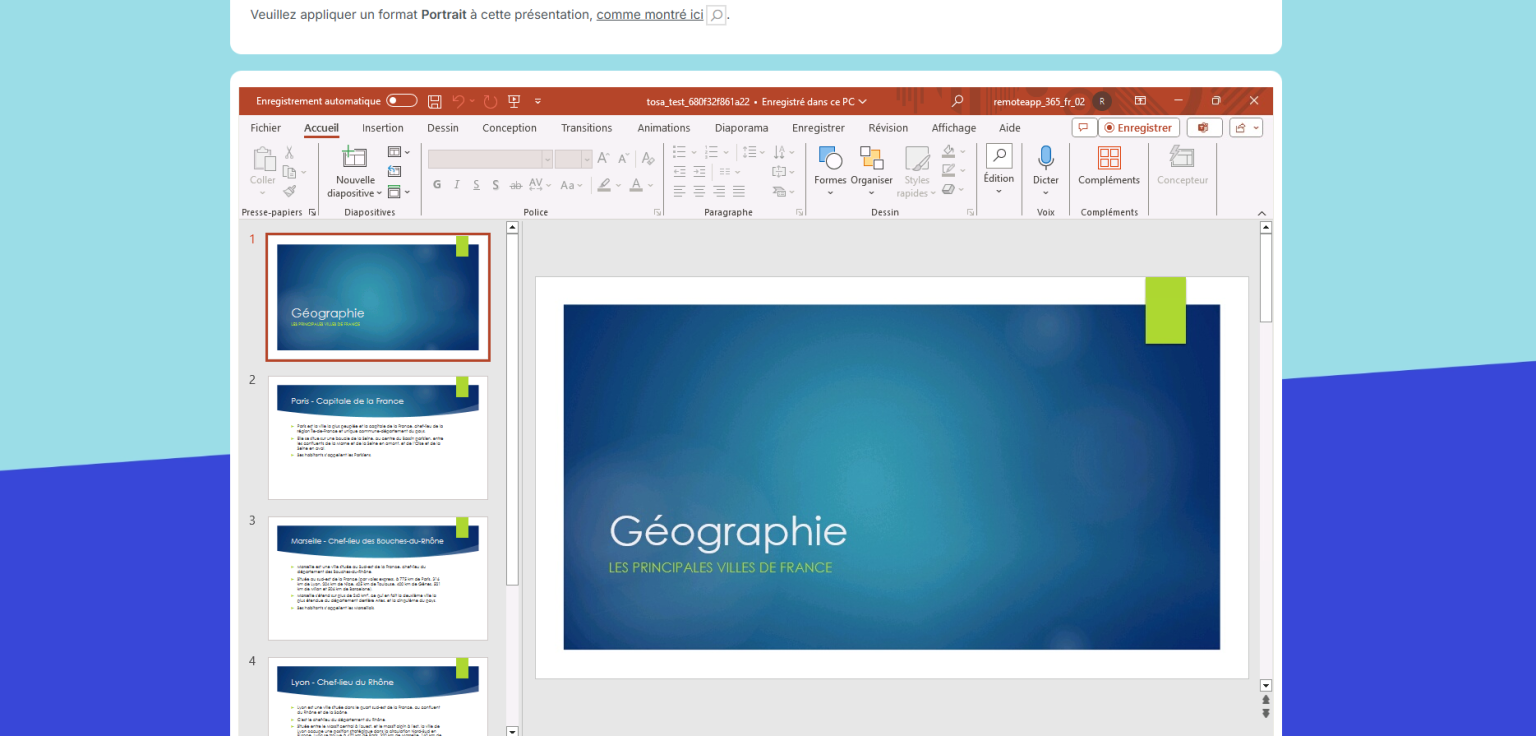Collapse the ribbon with the chevron
Screen dimensions: 1536x736
(x=1261, y=213)
